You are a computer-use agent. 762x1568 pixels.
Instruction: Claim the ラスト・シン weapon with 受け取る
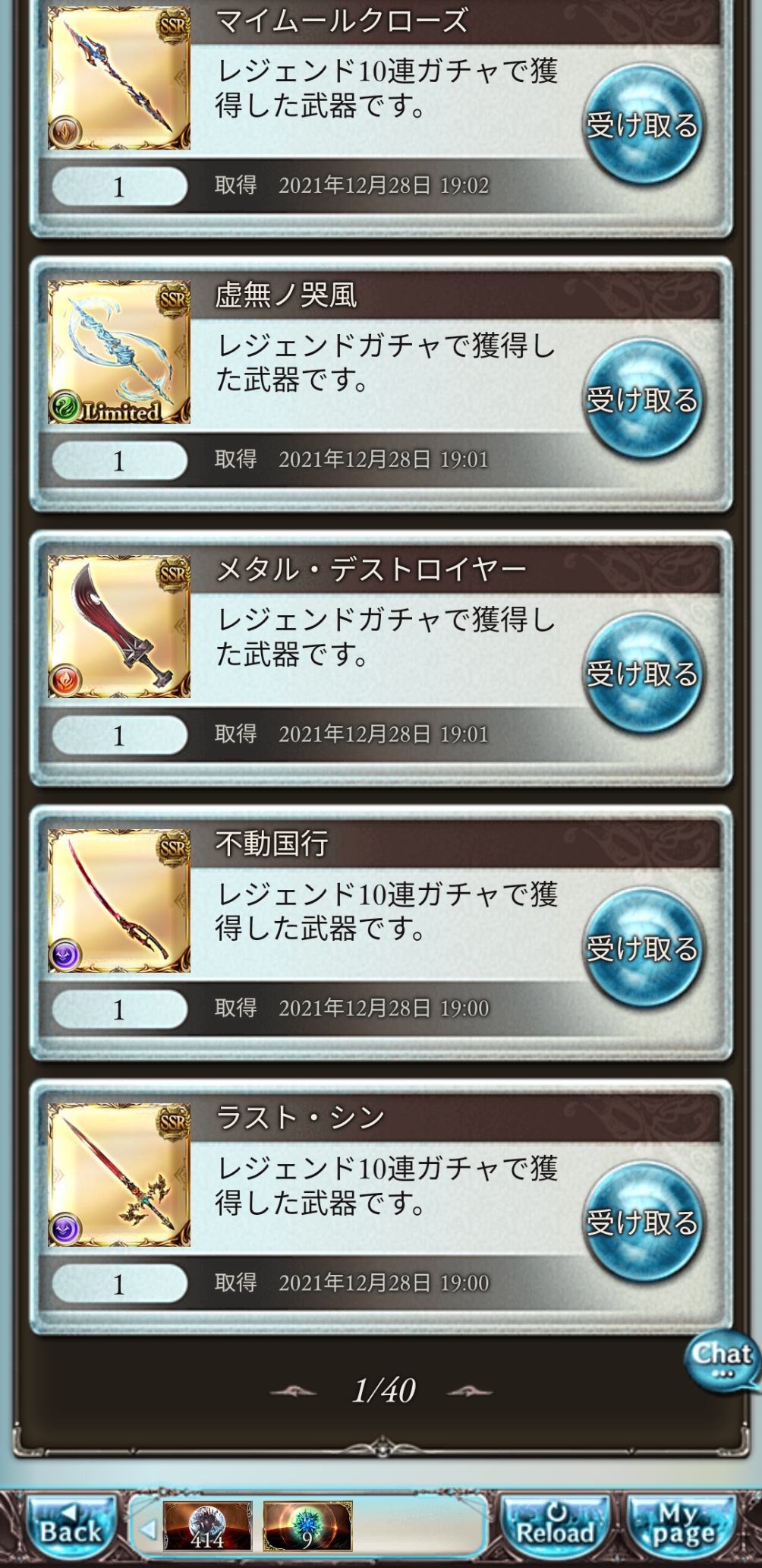point(643,1223)
